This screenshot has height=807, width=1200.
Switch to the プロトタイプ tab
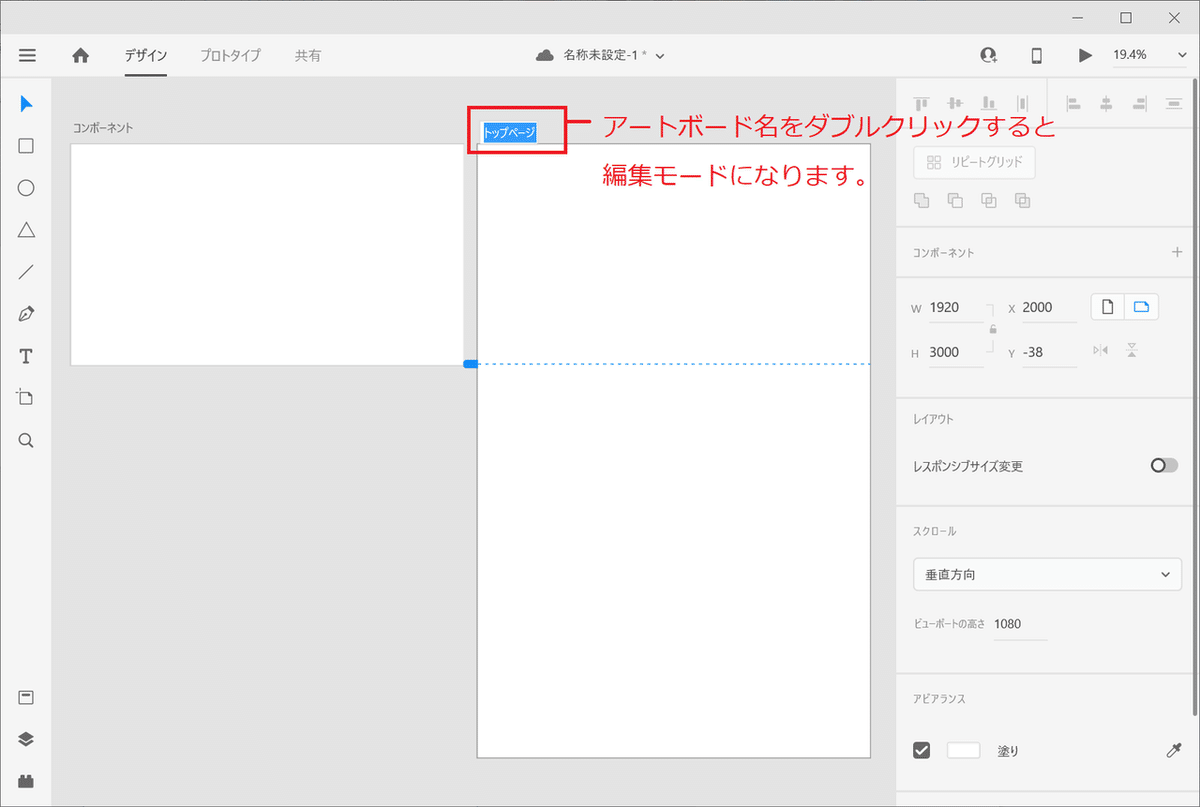[230, 55]
